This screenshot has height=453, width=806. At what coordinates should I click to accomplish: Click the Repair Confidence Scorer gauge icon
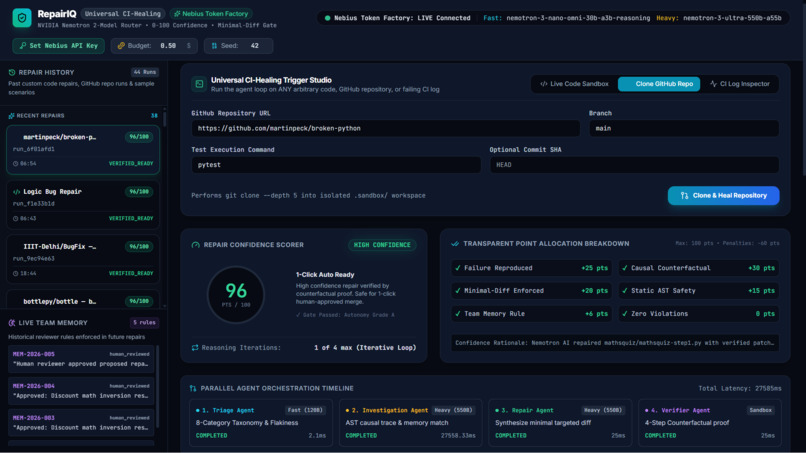pyautogui.click(x=195, y=245)
